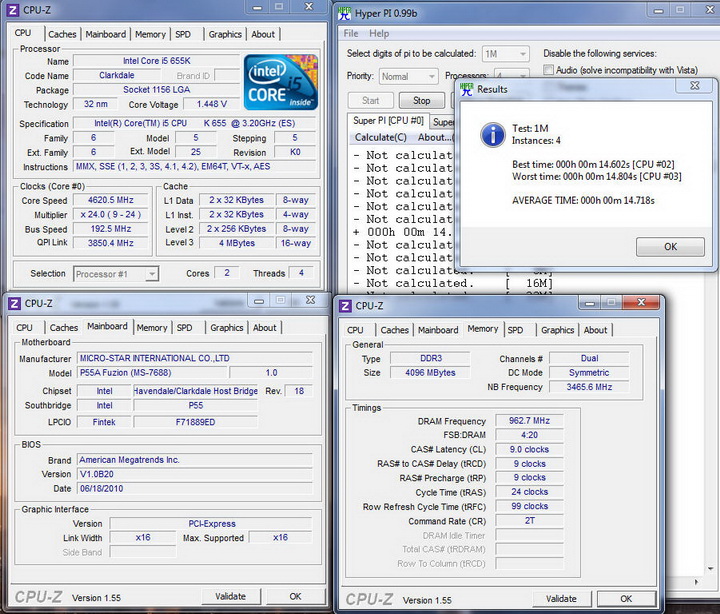Select Graphics tab in Mainboard CPU-Z window

(x=227, y=328)
